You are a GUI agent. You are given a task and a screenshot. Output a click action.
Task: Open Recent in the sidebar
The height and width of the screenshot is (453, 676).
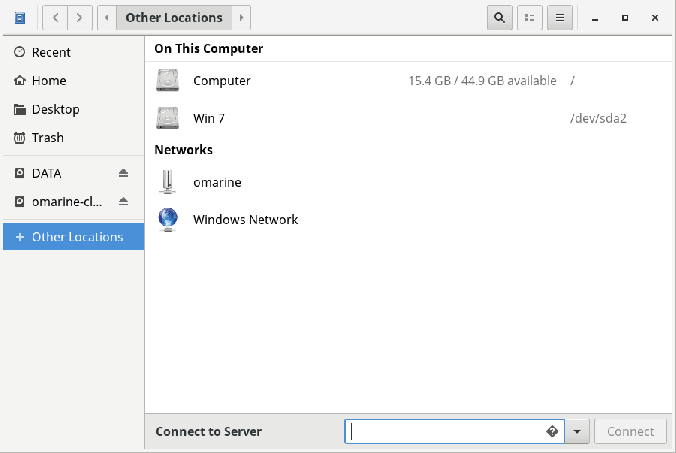[51, 52]
